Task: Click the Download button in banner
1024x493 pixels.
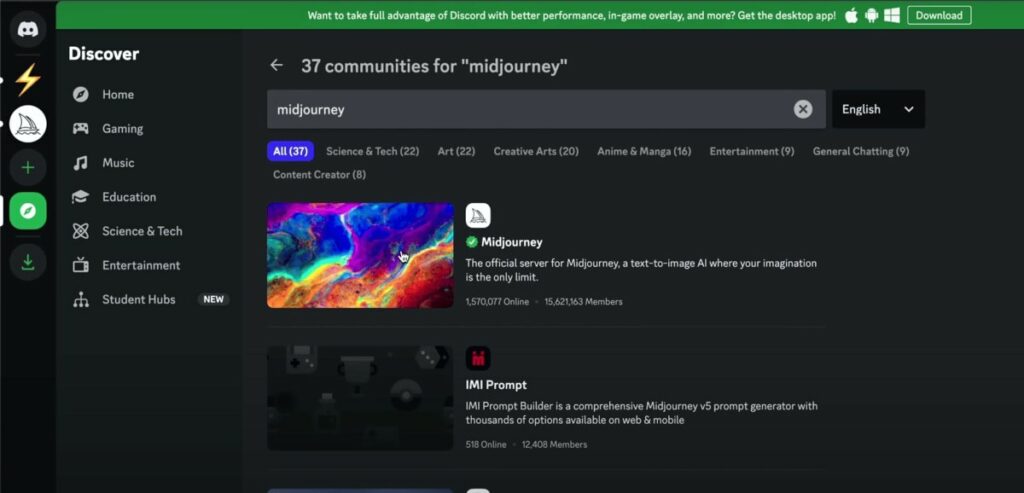Action: [939, 16]
